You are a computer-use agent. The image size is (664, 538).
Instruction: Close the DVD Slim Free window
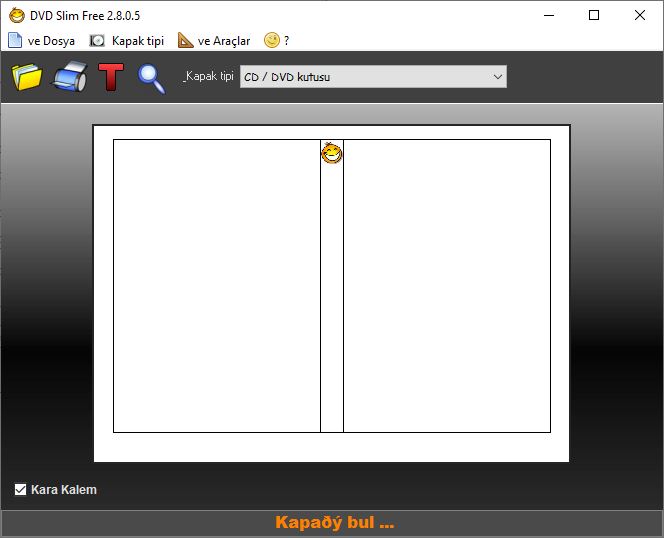(x=640, y=16)
